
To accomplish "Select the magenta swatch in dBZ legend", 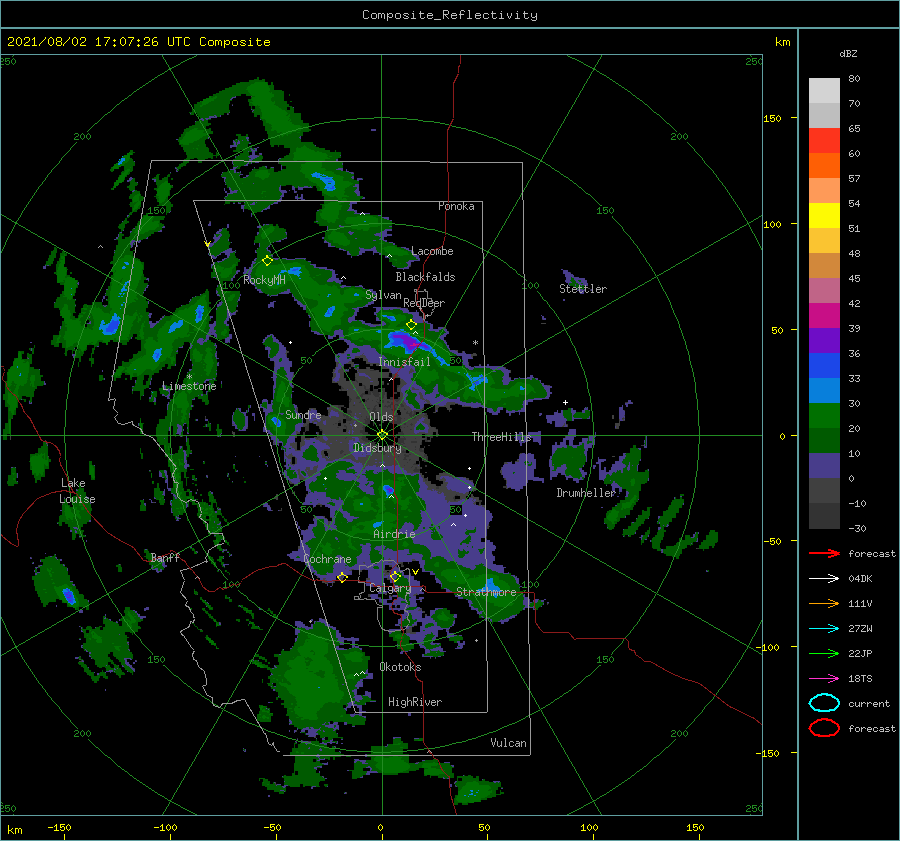I will pos(824,316).
